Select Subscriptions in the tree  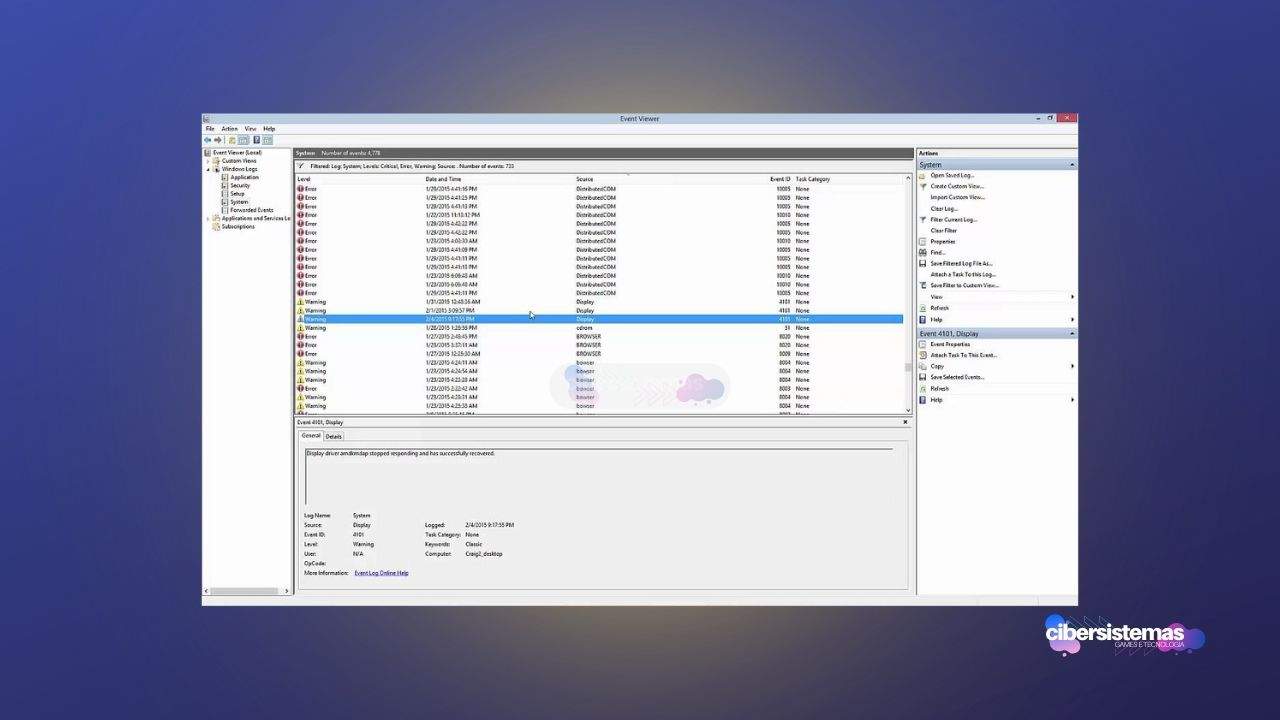click(x=238, y=226)
